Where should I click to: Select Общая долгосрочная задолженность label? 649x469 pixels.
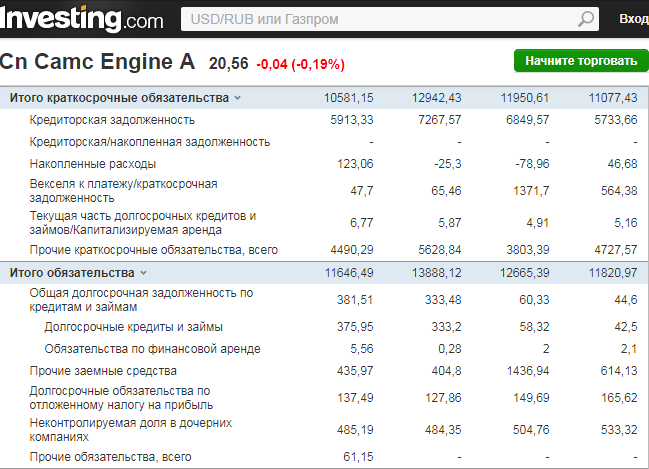coord(141,300)
